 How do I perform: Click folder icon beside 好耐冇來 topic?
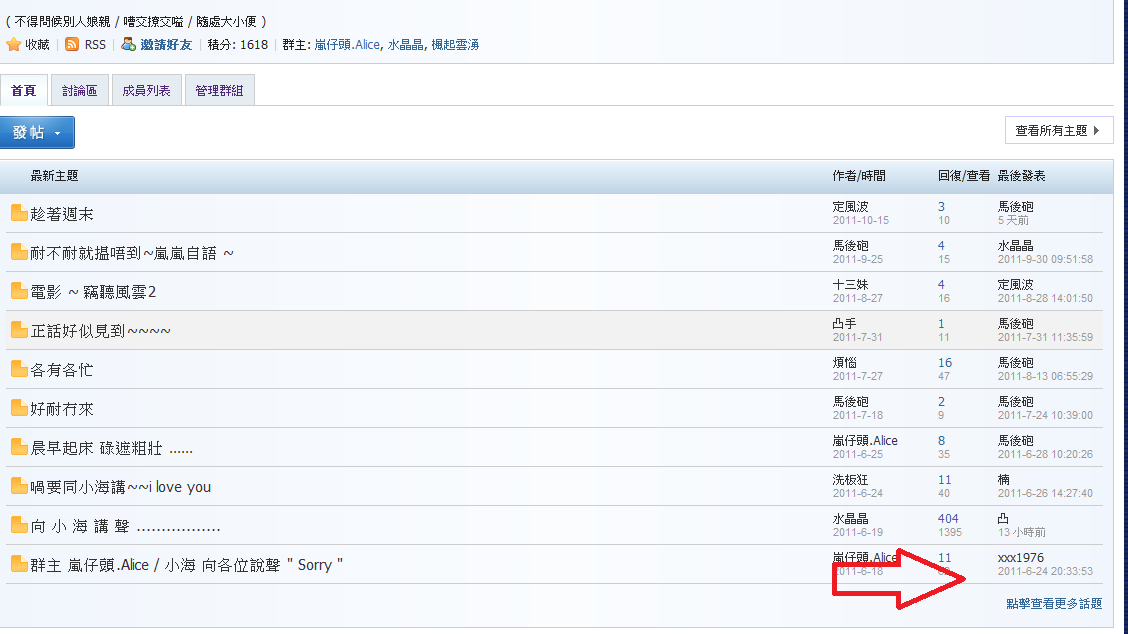click(19, 408)
